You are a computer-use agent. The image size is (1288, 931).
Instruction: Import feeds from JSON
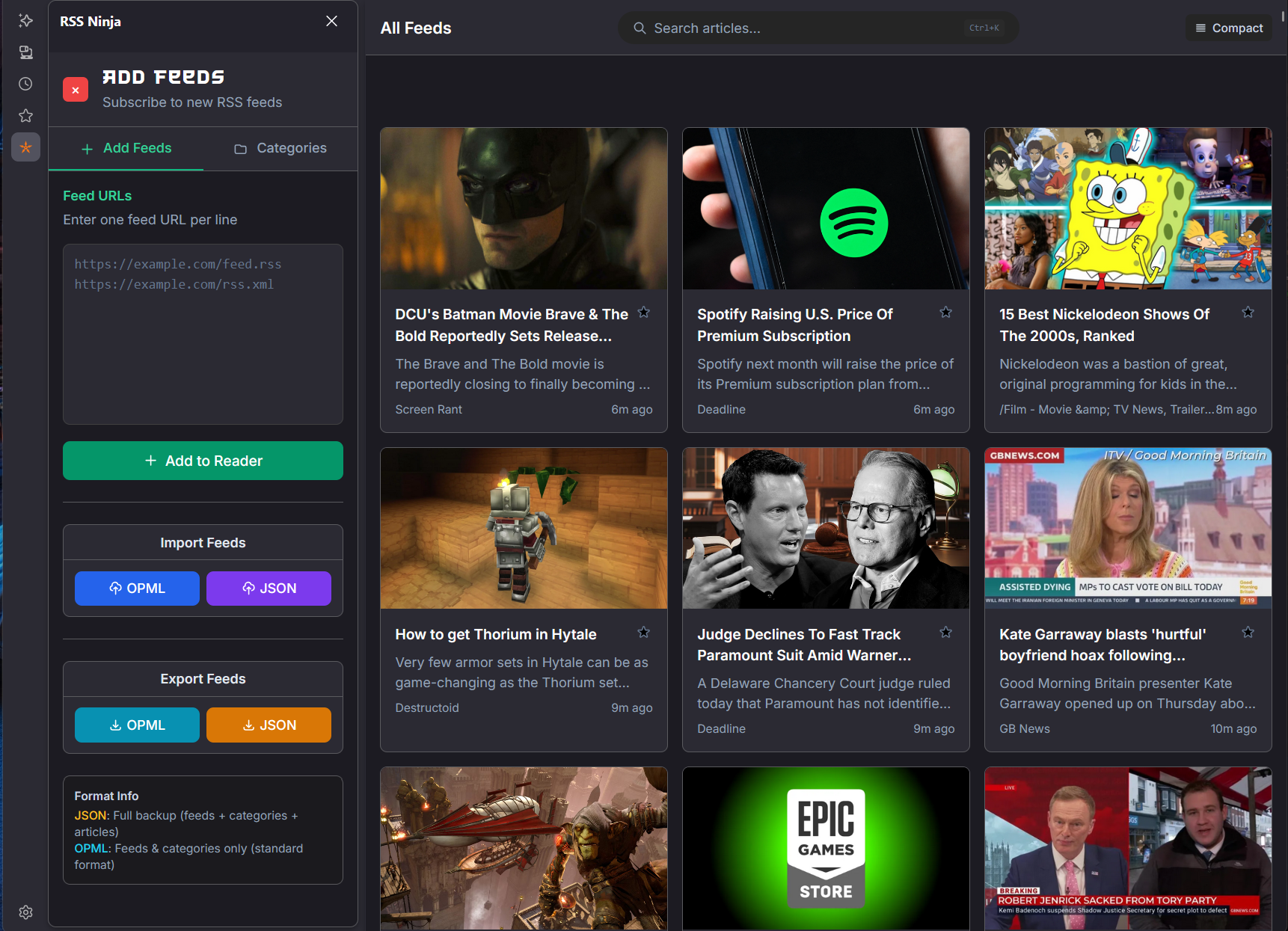pyautogui.click(x=269, y=588)
